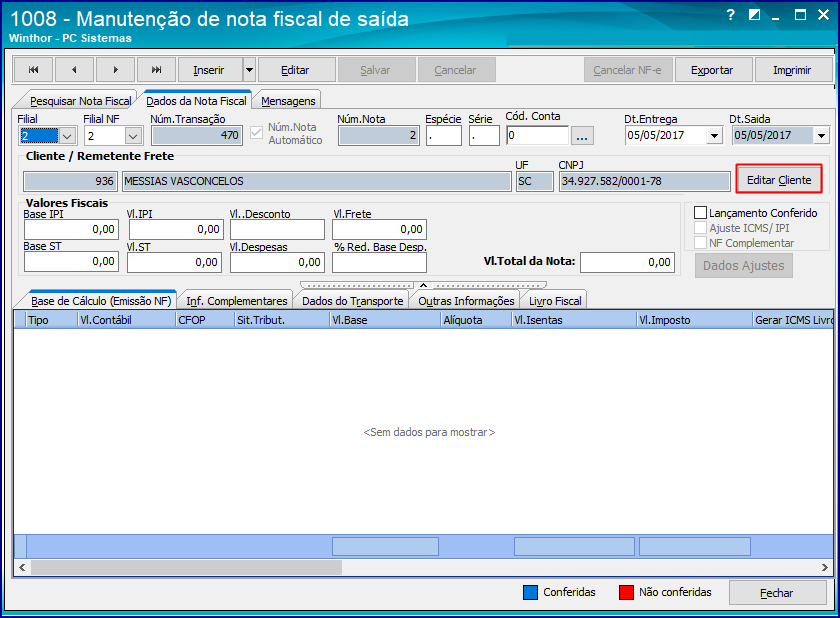
Task: Click the Vl.ST value field
Action: [x=174, y=262]
